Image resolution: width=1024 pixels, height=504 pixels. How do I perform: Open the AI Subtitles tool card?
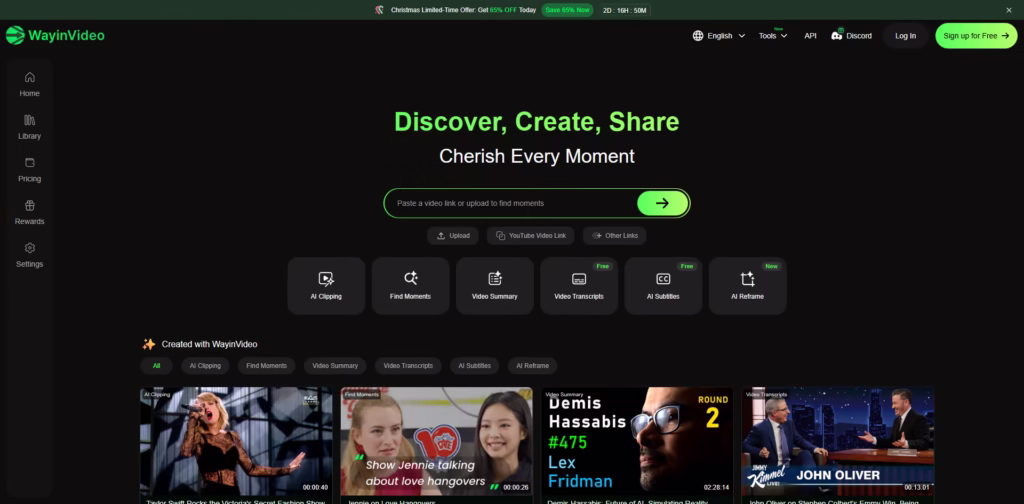[x=663, y=285]
